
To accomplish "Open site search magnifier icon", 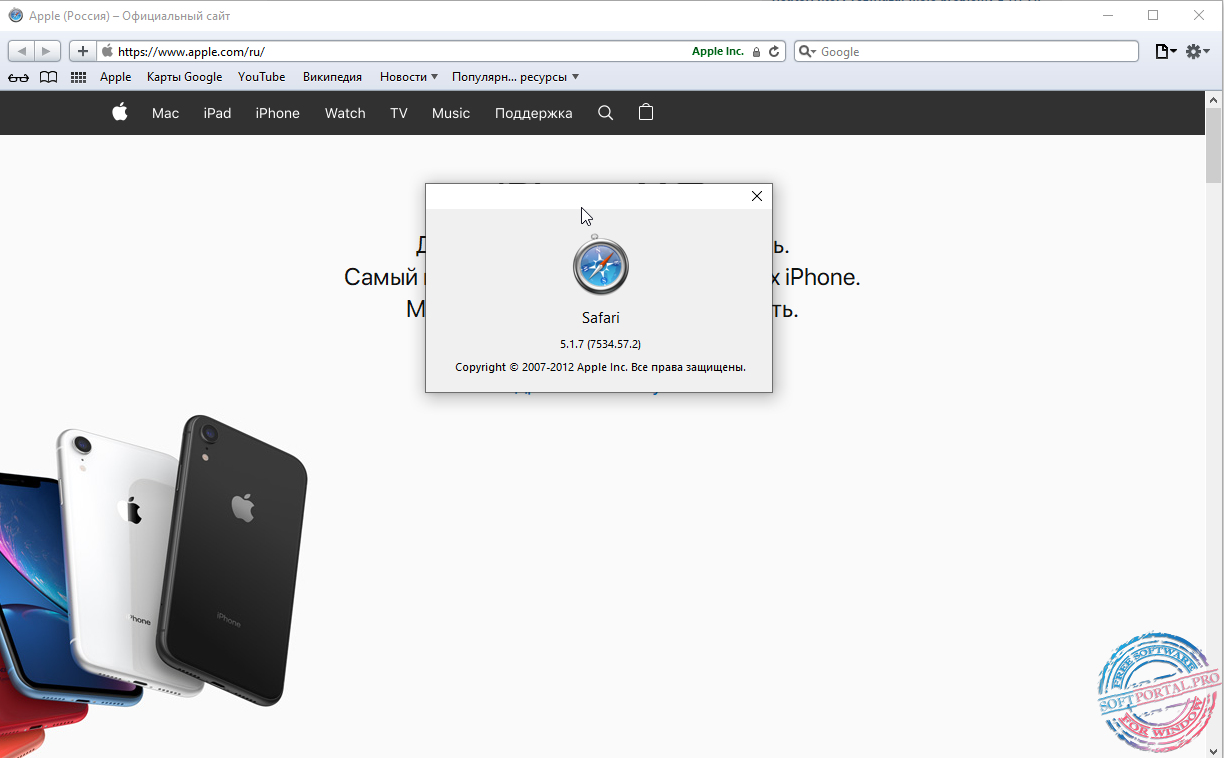I will 605,113.
